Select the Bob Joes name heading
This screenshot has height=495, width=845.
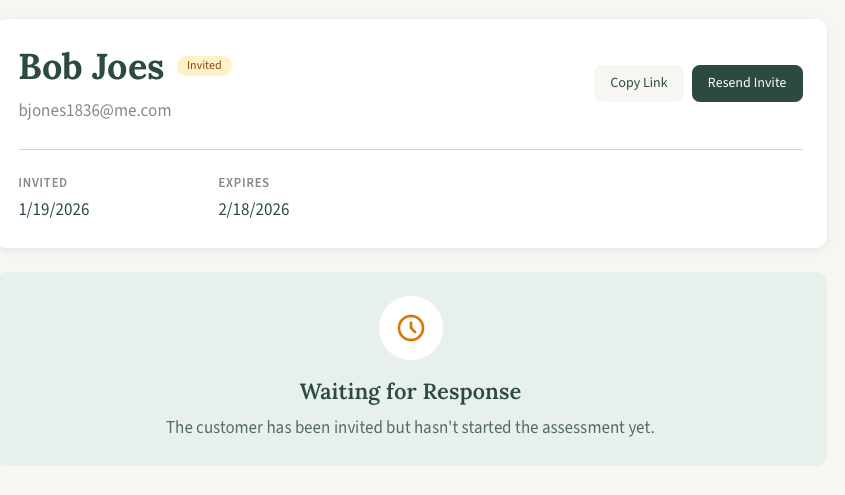tap(91, 67)
